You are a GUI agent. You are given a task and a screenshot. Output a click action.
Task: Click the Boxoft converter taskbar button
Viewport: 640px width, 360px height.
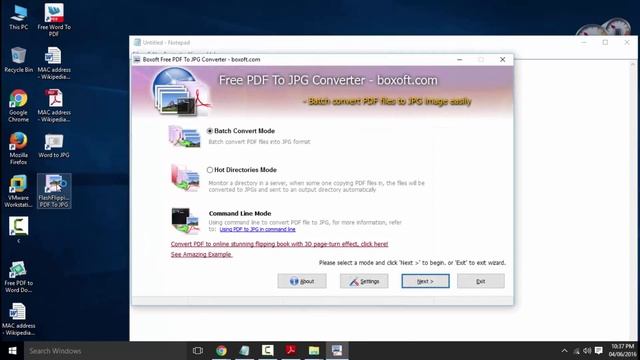pos(337,351)
